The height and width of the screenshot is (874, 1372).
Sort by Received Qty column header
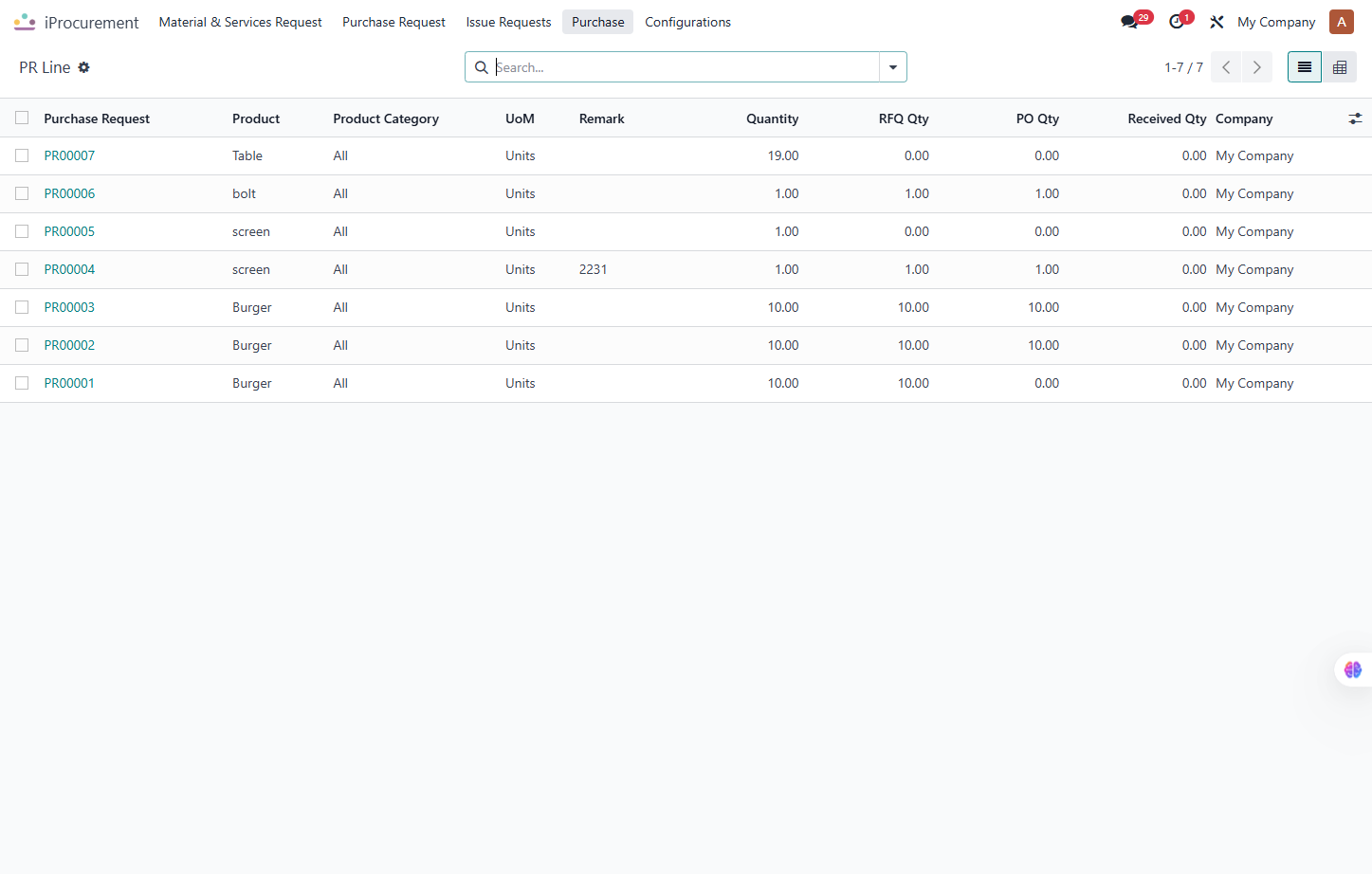click(x=1167, y=118)
